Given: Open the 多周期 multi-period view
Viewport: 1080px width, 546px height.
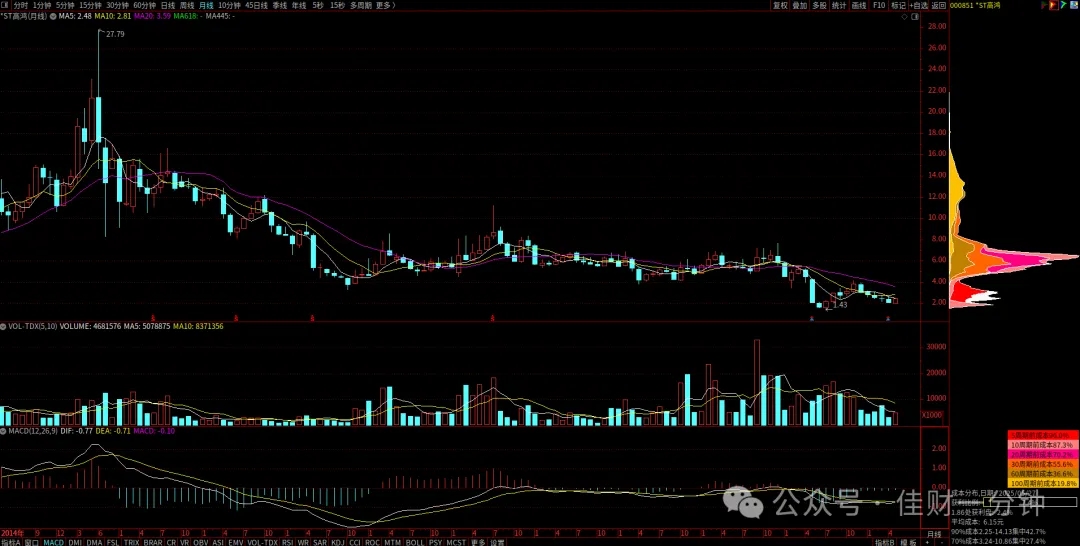Looking at the screenshot, I should pyautogui.click(x=361, y=6).
